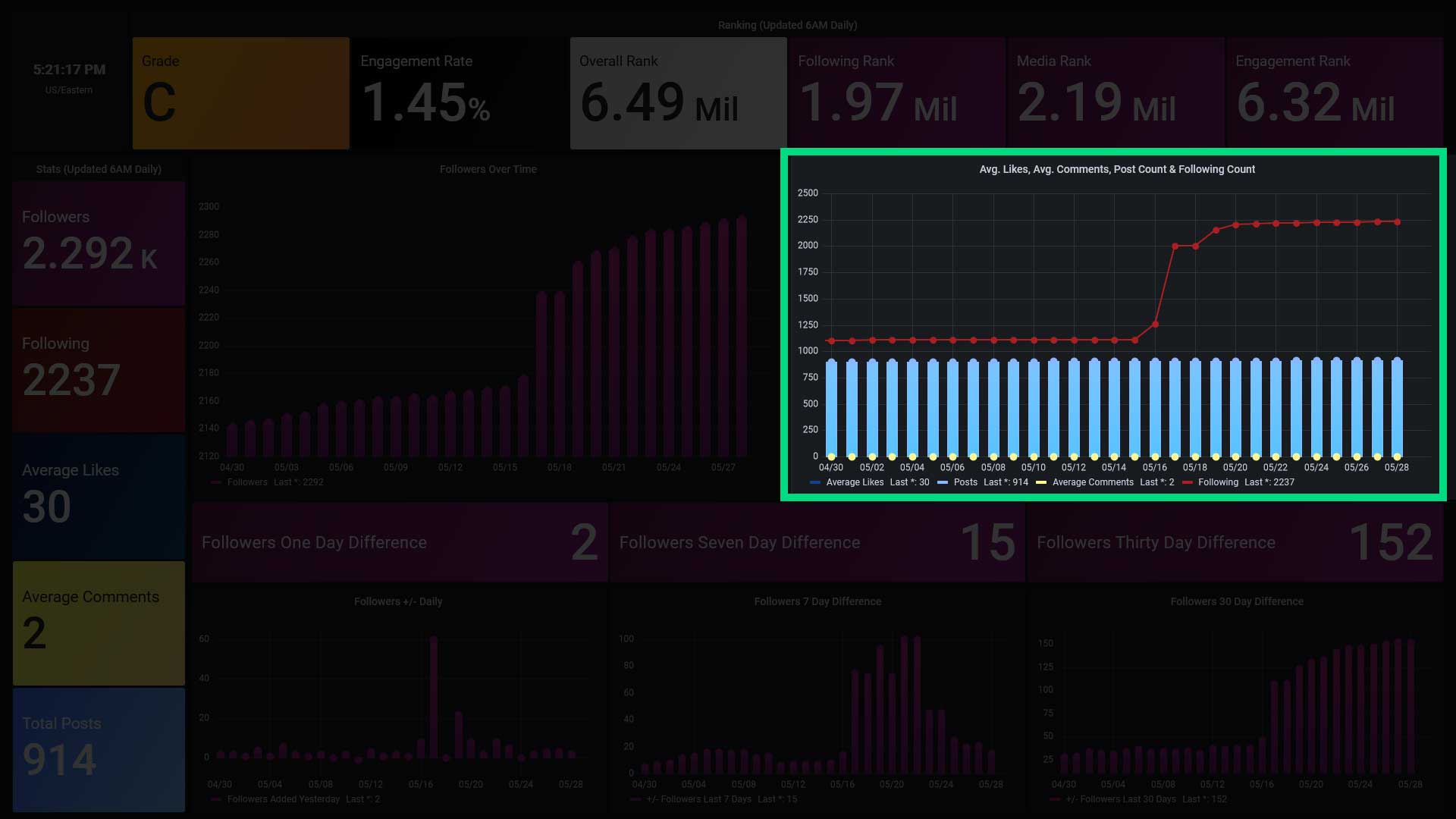Click the Followers Thirty Day Difference panel

pos(1235,542)
